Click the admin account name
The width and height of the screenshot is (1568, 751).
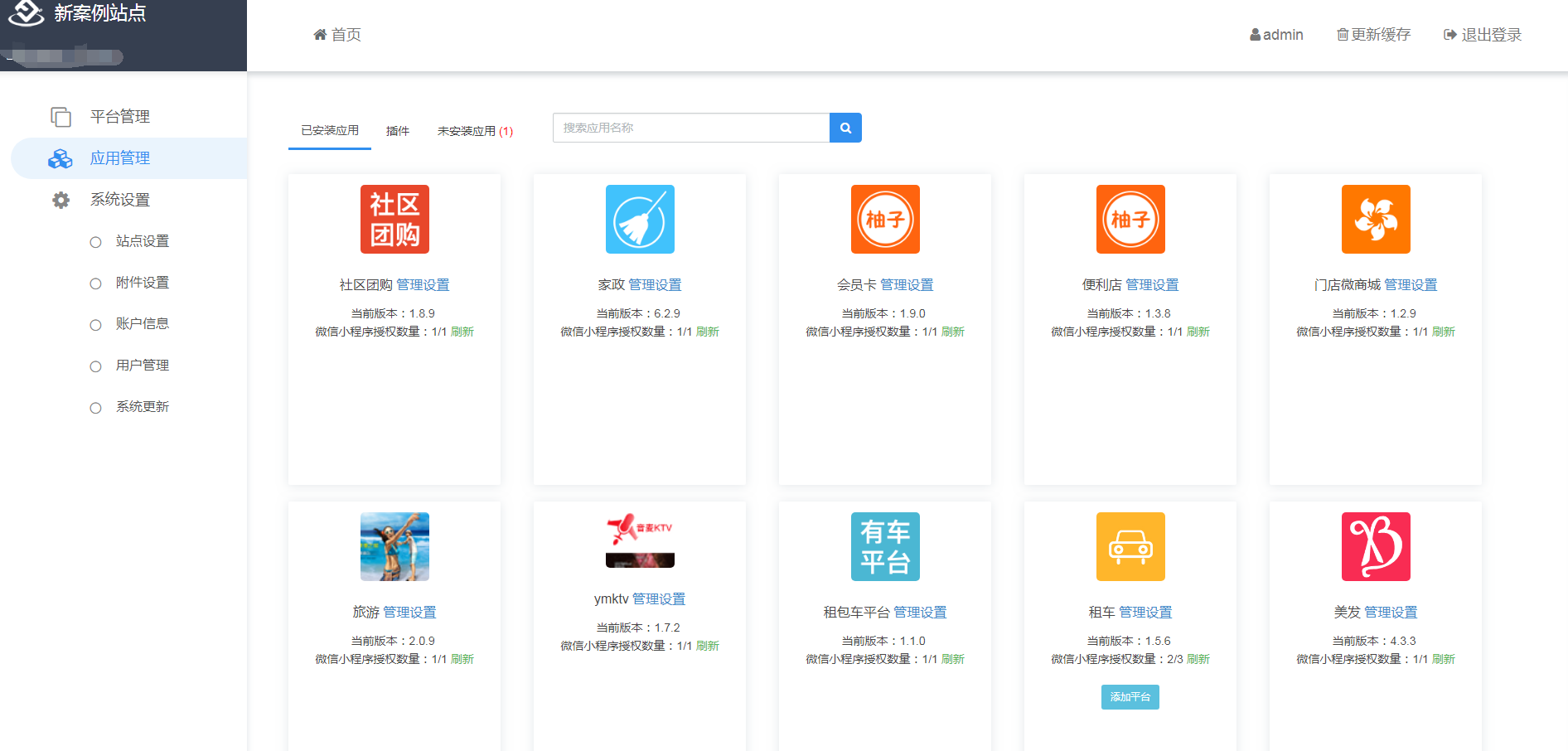tap(1283, 35)
